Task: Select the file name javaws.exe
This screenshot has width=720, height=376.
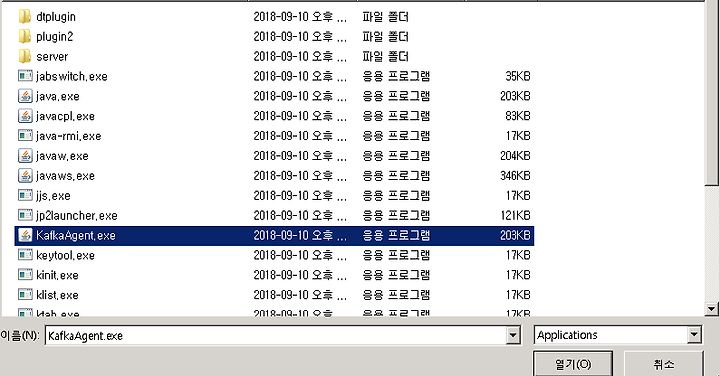Action: coord(65,176)
